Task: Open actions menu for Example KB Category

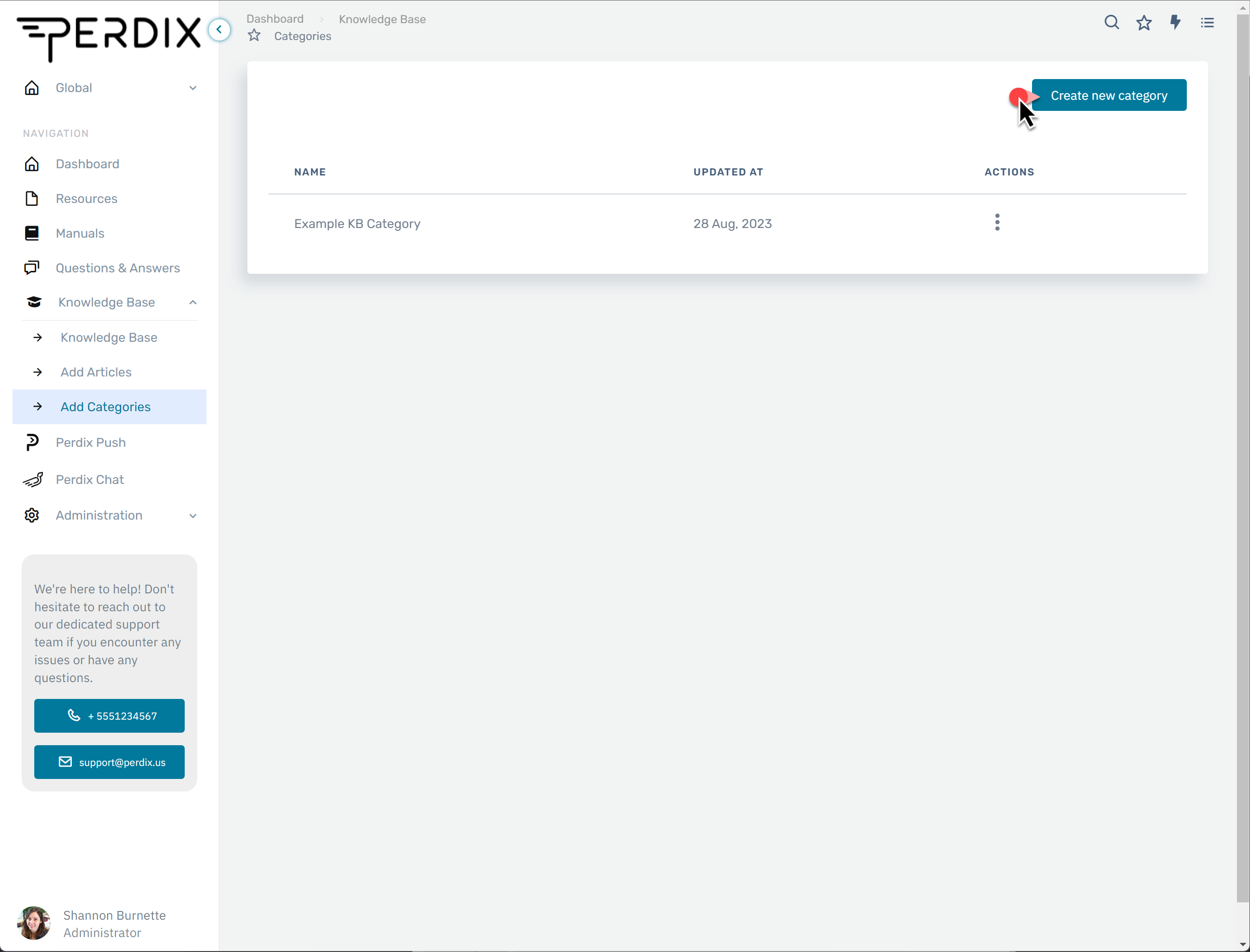Action: tap(997, 222)
